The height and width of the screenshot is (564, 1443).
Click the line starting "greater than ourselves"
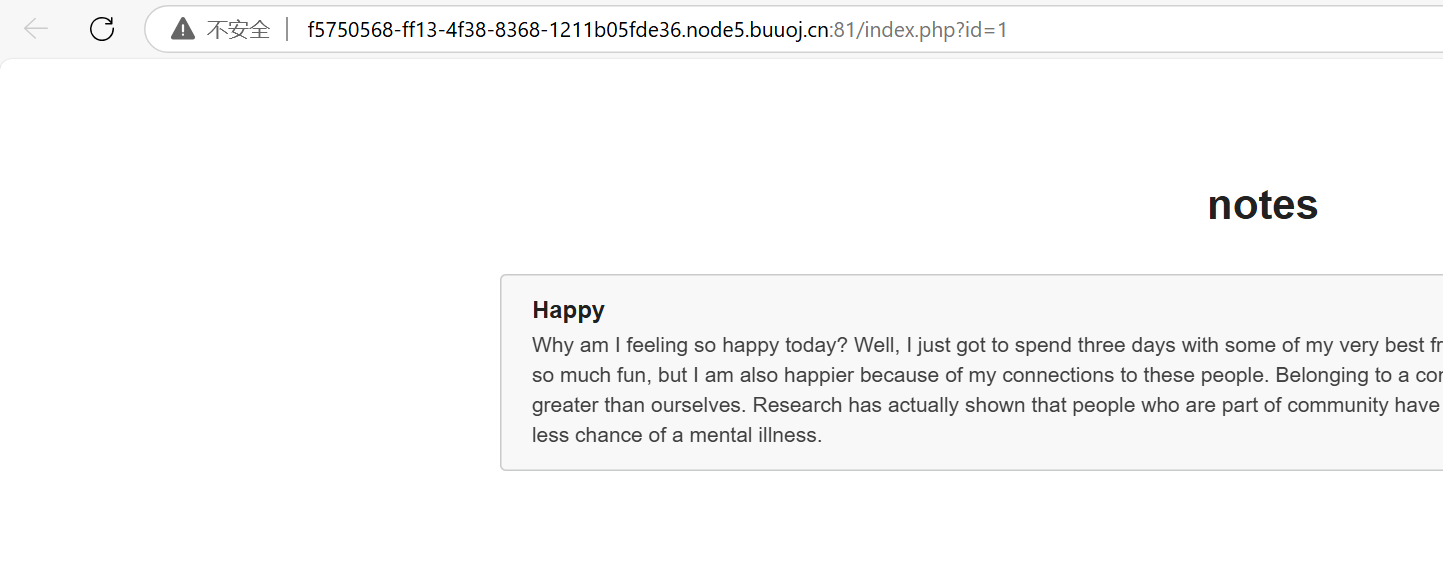[x=700, y=405]
